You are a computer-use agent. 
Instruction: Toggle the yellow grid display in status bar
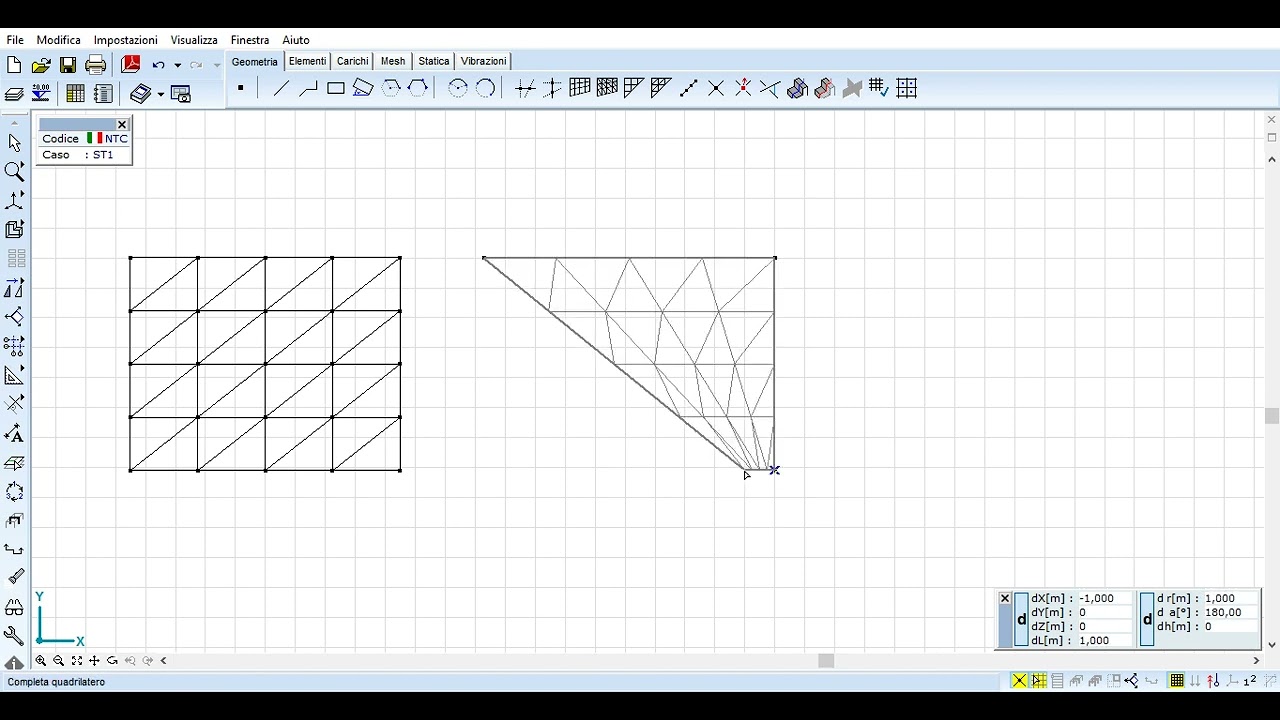(x=1177, y=681)
